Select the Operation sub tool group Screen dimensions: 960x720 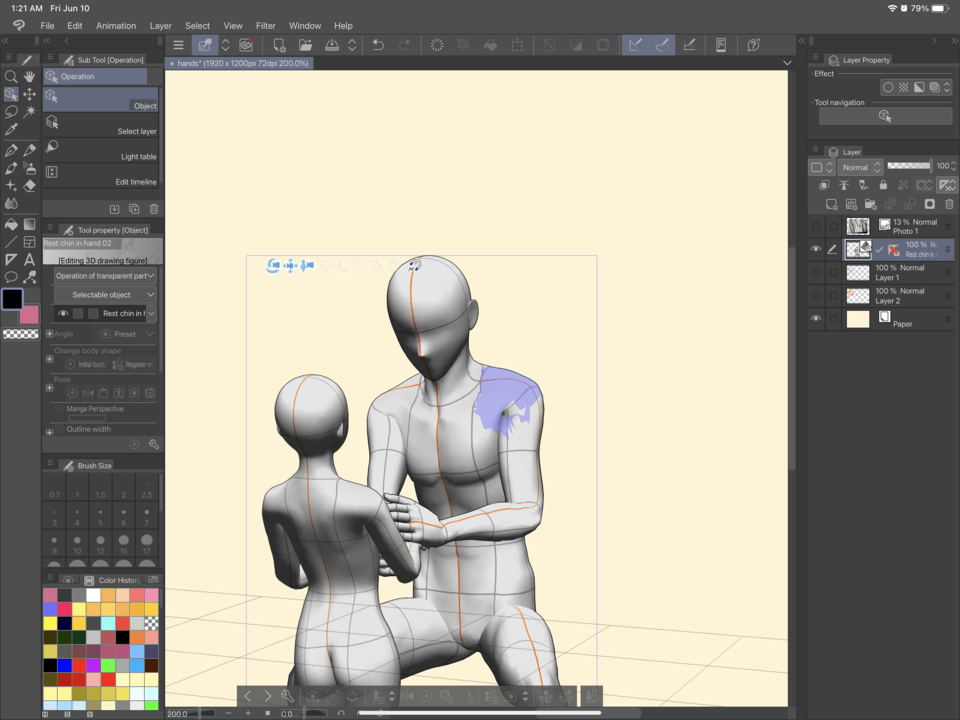pyautogui.click(x=95, y=77)
